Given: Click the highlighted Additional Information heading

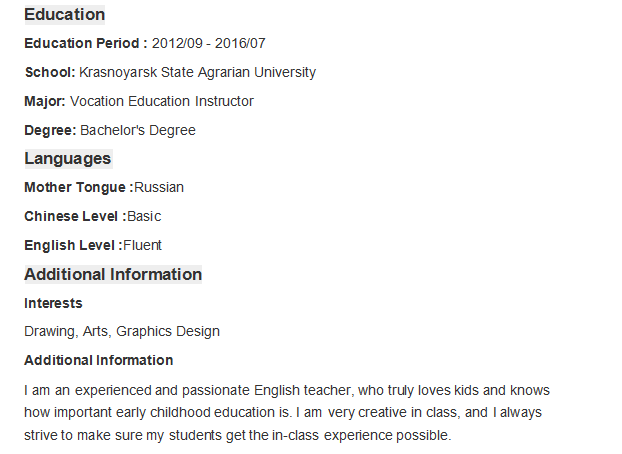Looking at the screenshot, I should point(113,275).
